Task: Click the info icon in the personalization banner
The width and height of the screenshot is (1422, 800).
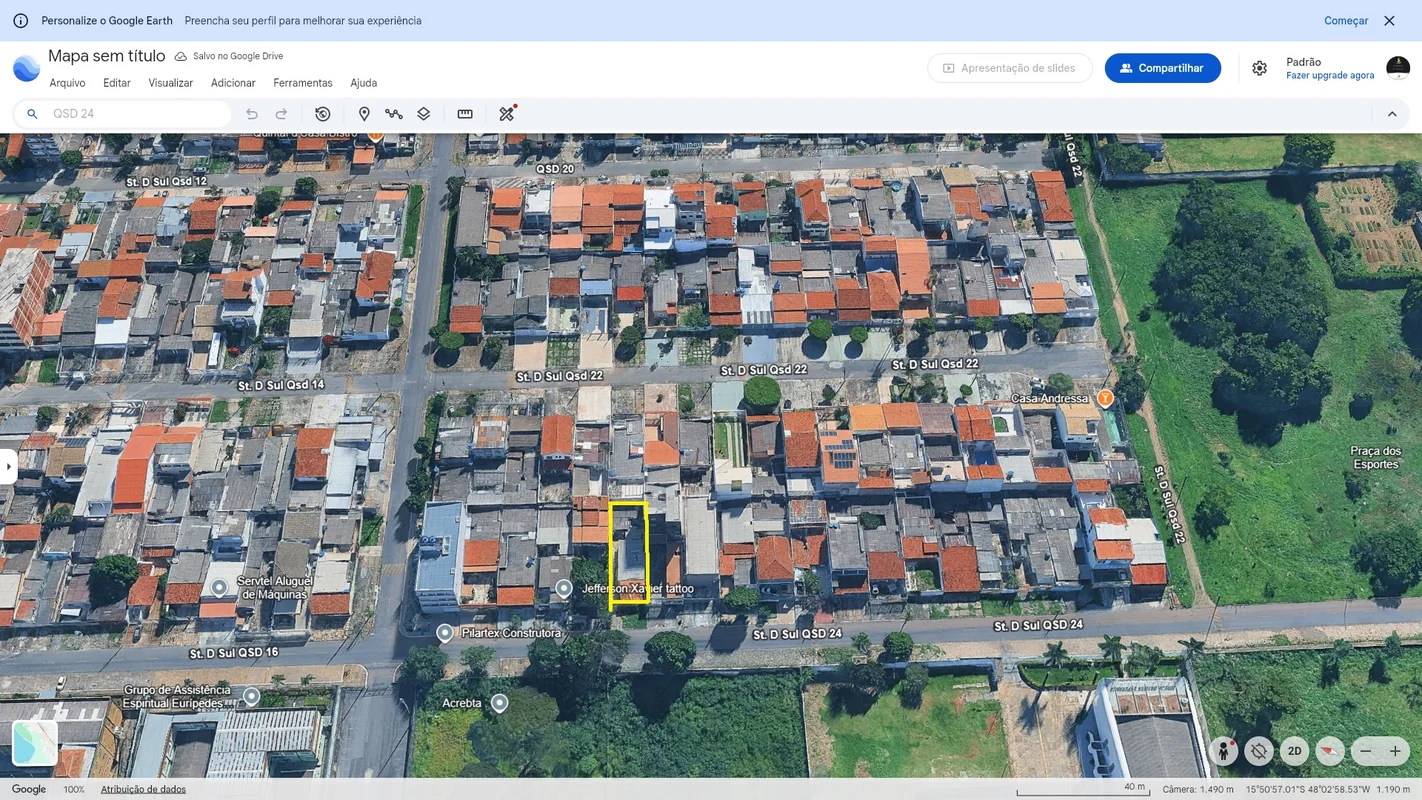Action: tap(20, 21)
